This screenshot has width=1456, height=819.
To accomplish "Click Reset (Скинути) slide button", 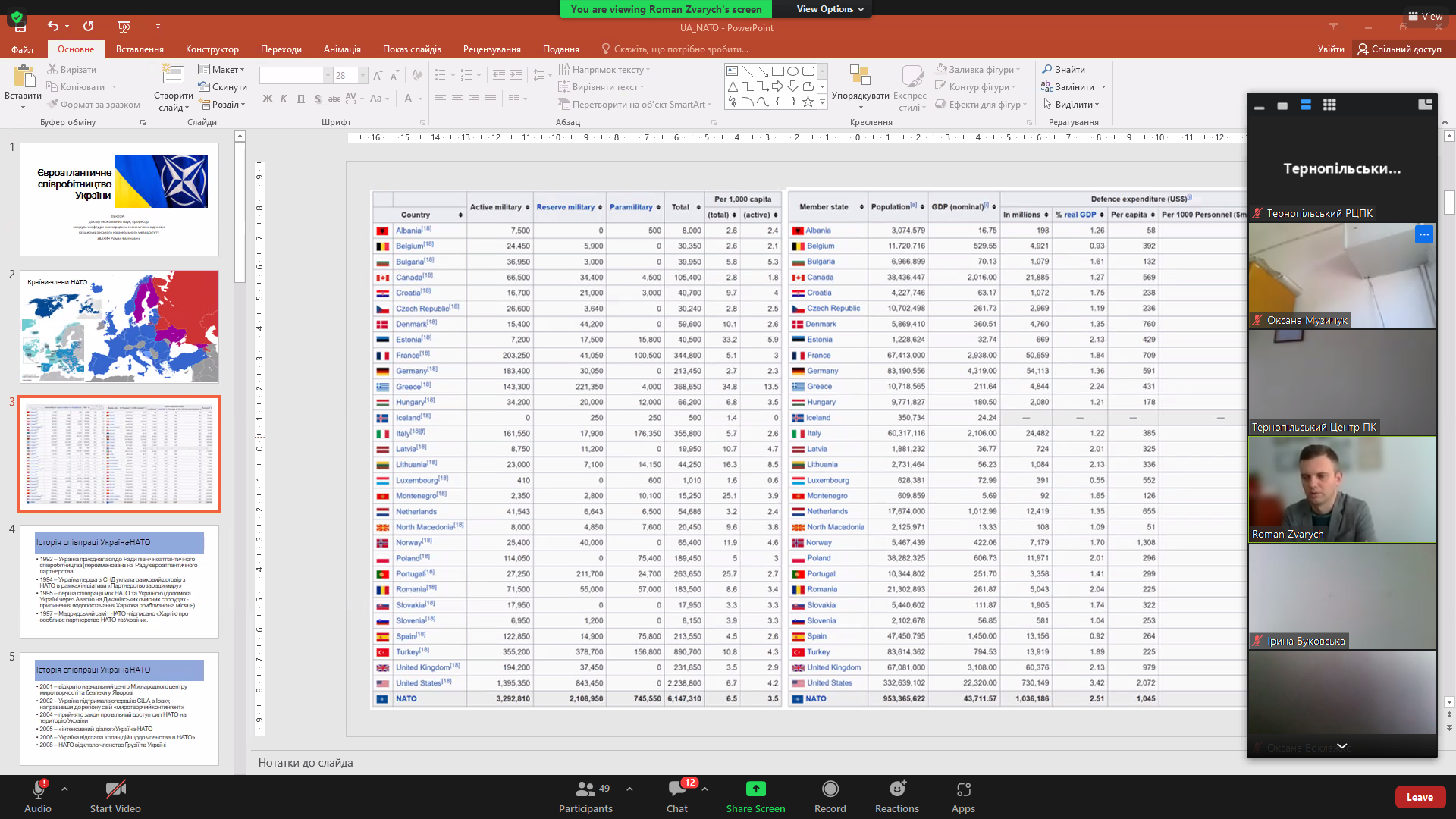I will (223, 86).
